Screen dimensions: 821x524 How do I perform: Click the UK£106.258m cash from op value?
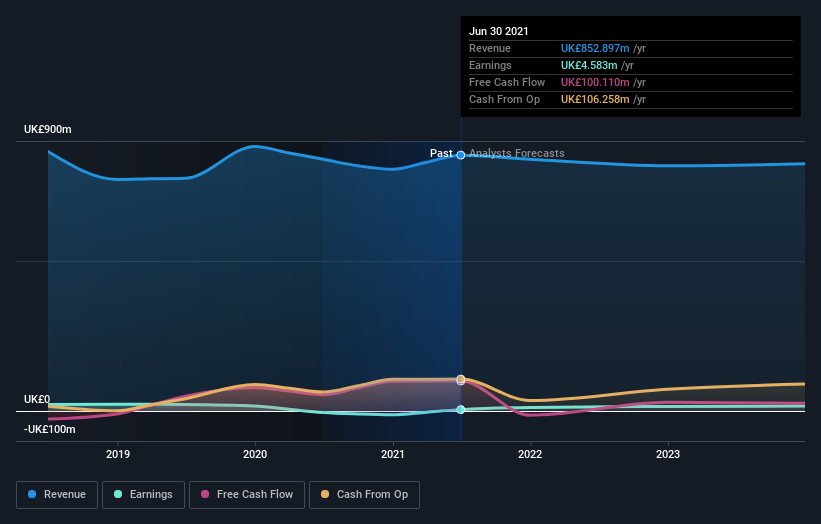pos(595,99)
